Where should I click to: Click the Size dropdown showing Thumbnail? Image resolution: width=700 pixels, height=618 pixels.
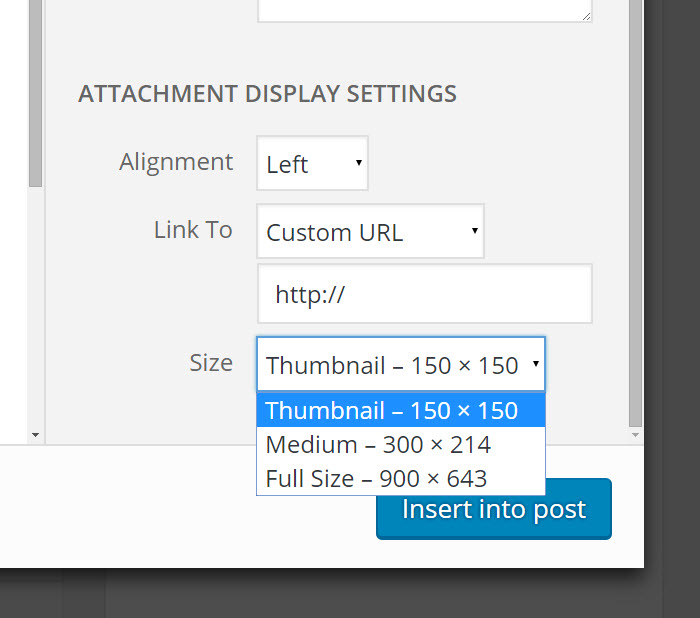pyautogui.click(x=400, y=365)
